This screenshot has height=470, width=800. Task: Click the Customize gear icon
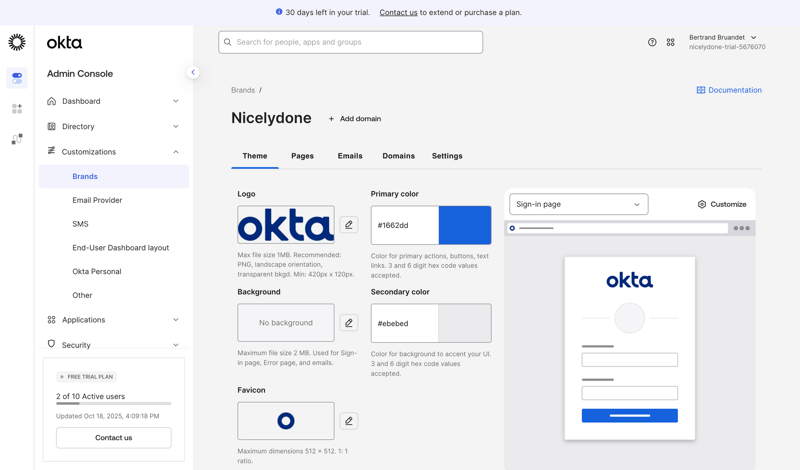(702, 204)
